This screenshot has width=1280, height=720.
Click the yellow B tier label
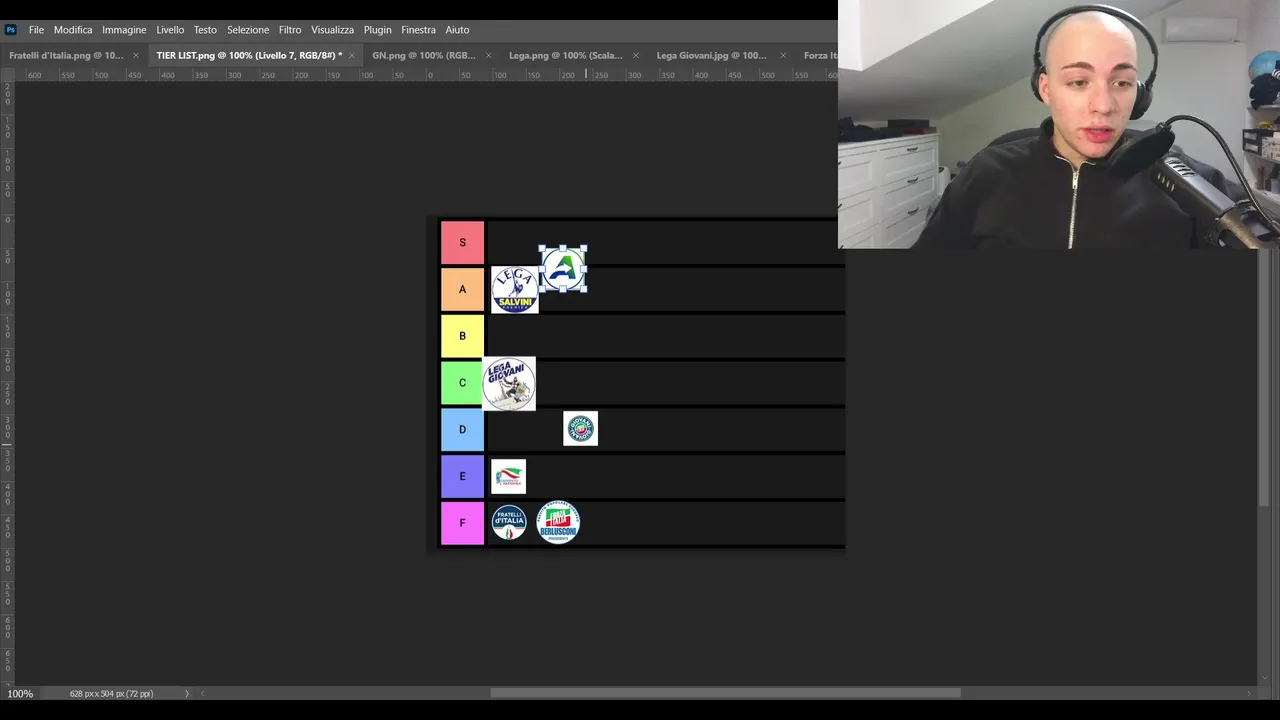click(462, 336)
